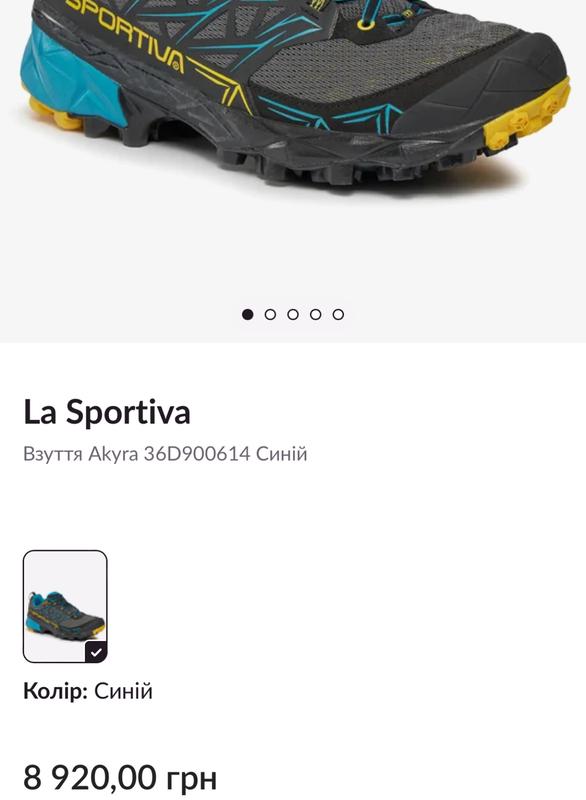Click the Колір: Синій label
586x800 pixels.
coord(88,691)
